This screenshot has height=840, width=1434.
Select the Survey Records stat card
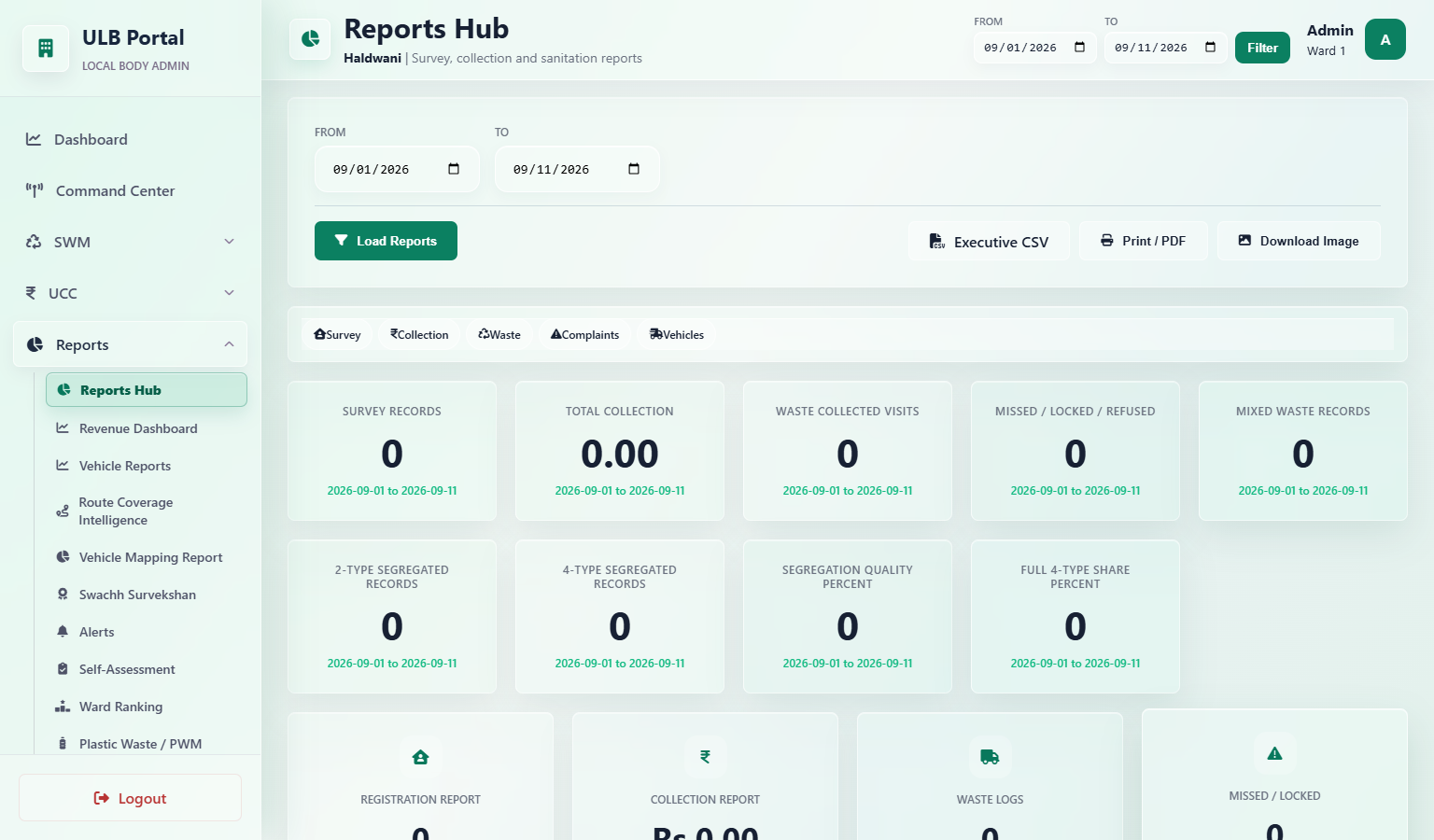392,451
